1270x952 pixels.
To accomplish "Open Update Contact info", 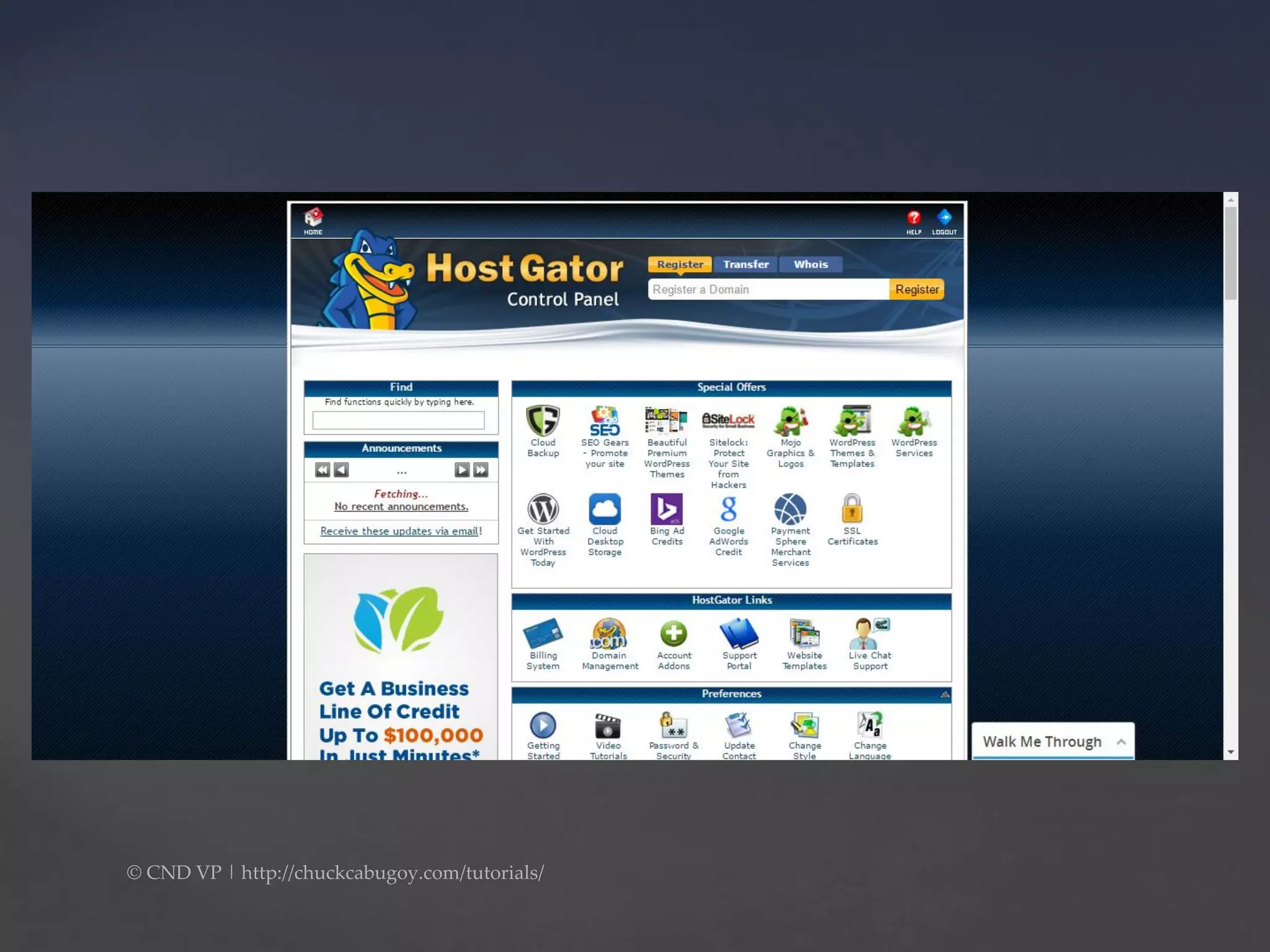I will tap(739, 736).
